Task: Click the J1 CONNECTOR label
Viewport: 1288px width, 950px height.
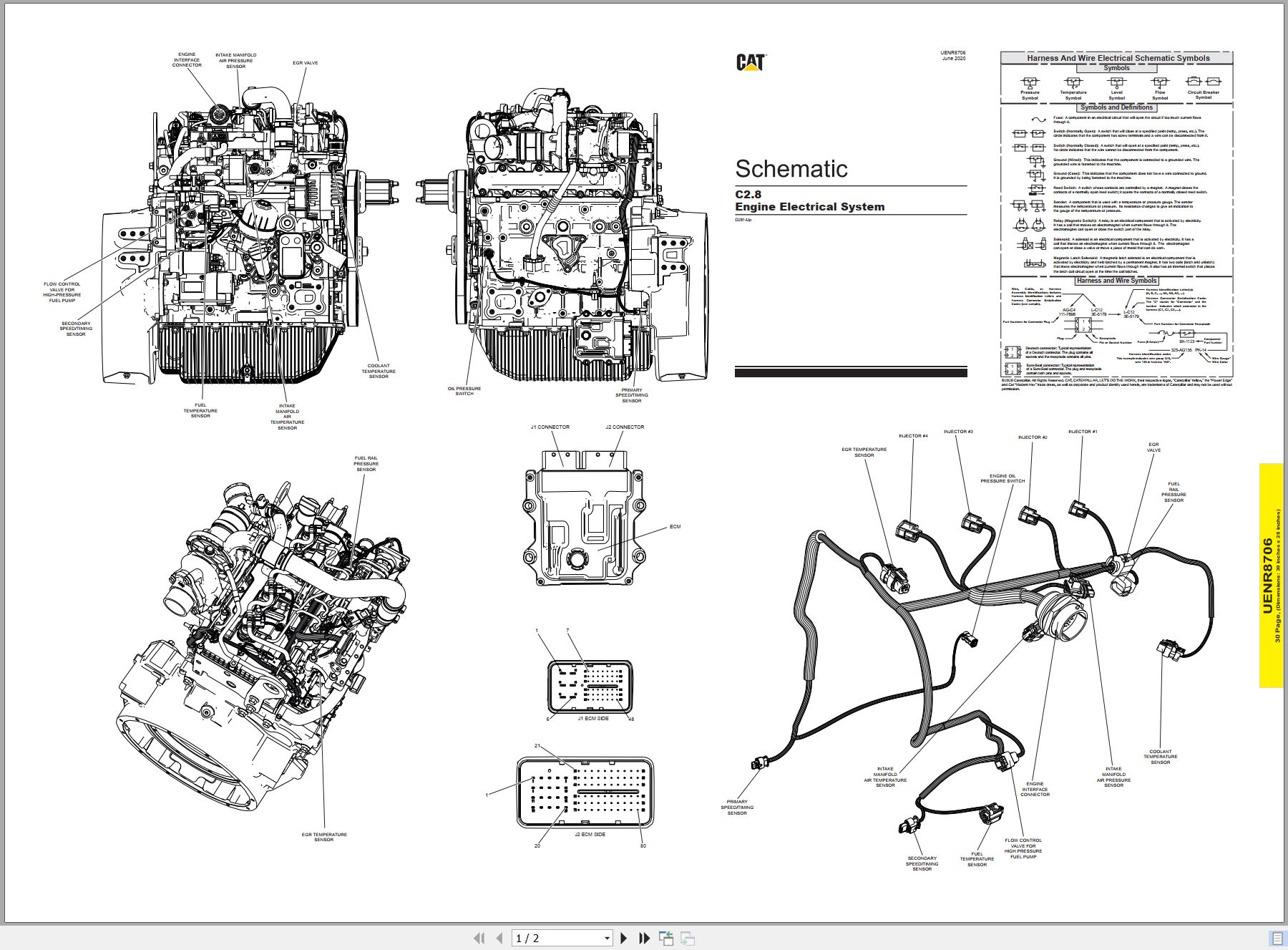Action: [x=550, y=427]
